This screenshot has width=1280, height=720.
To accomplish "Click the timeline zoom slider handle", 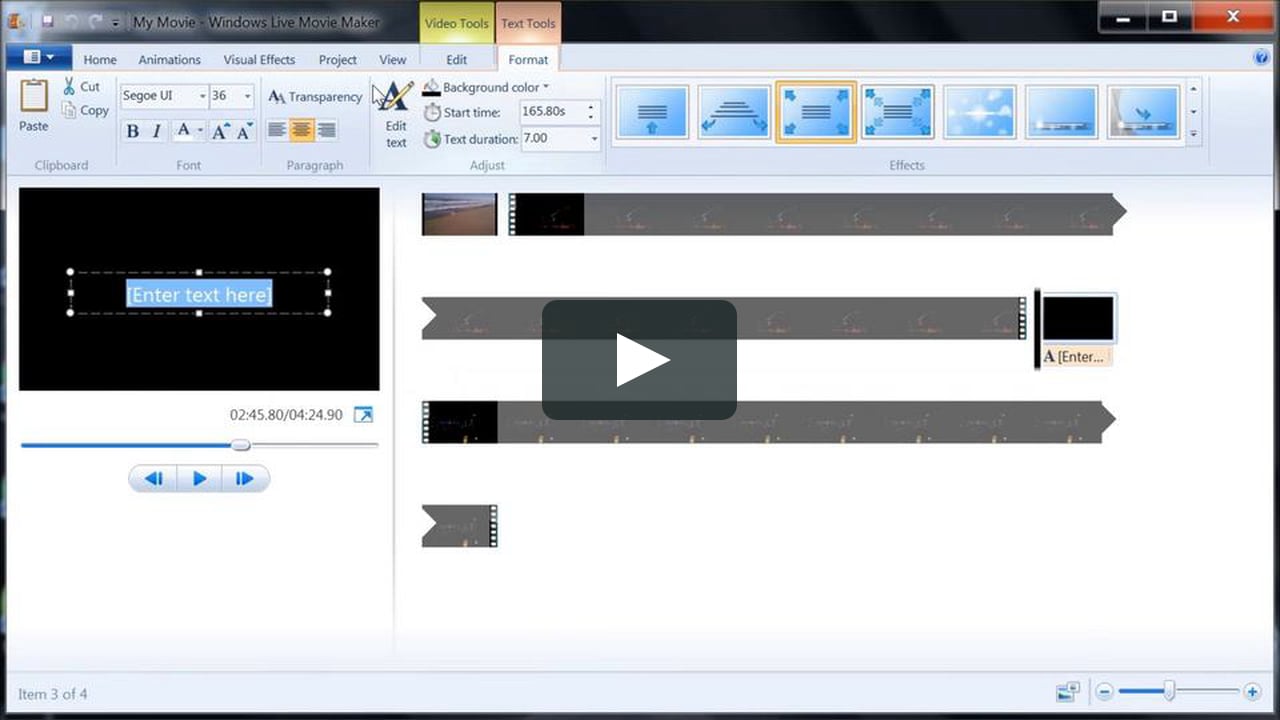I will 1170,691.
